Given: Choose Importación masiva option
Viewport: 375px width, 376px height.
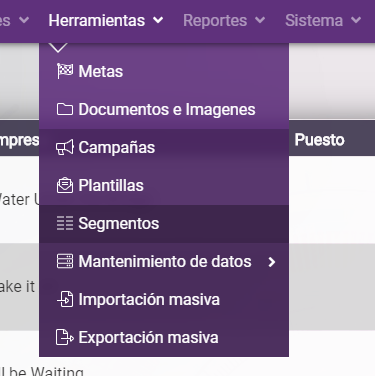Looking at the screenshot, I should (164, 300).
